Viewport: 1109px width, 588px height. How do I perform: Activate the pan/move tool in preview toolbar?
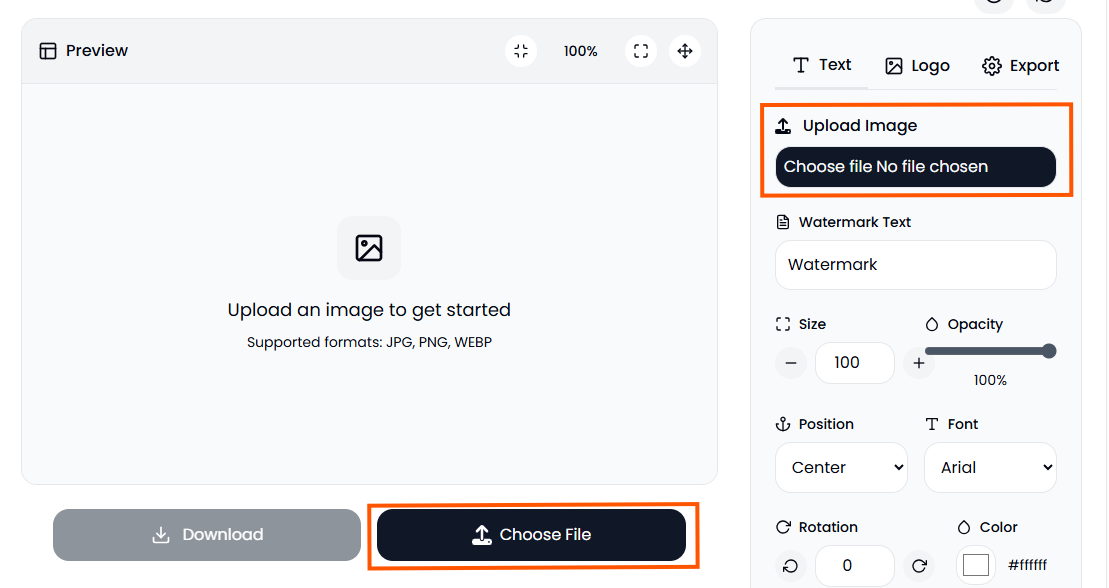click(685, 50)
